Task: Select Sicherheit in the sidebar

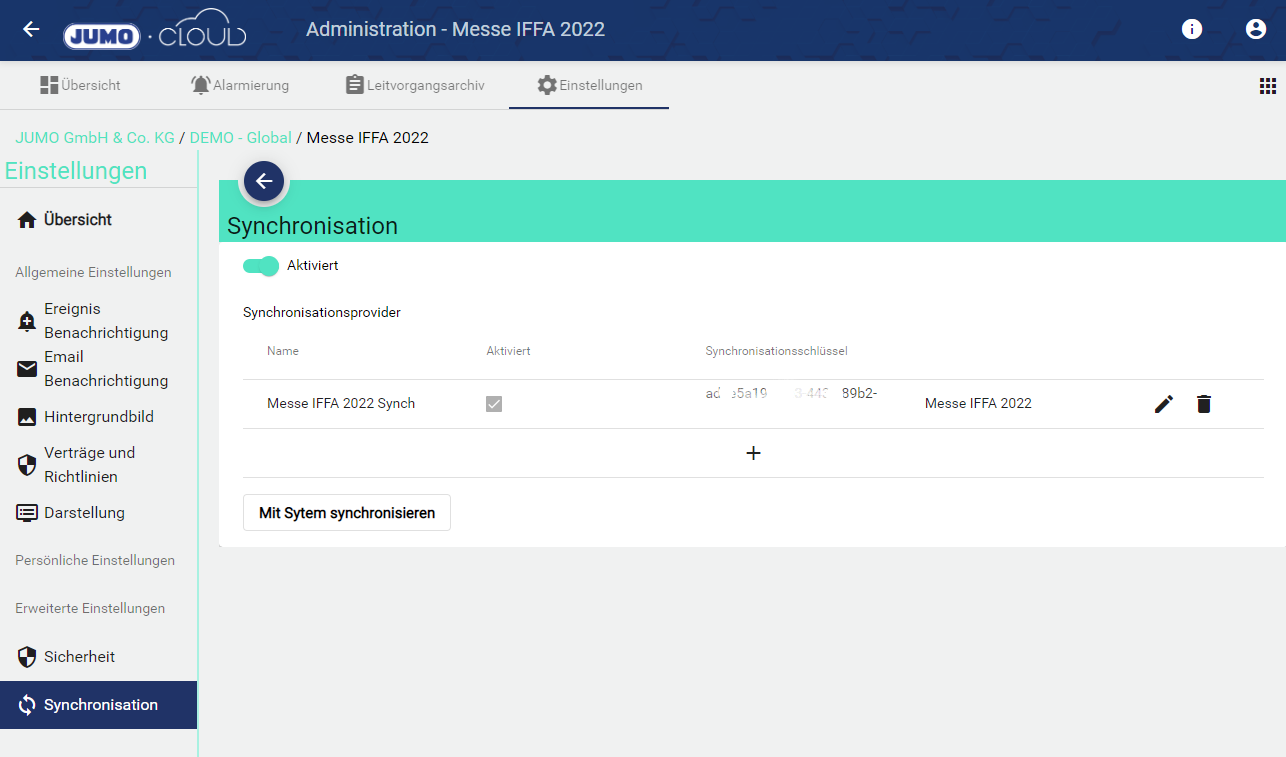Action: [79, 657]
